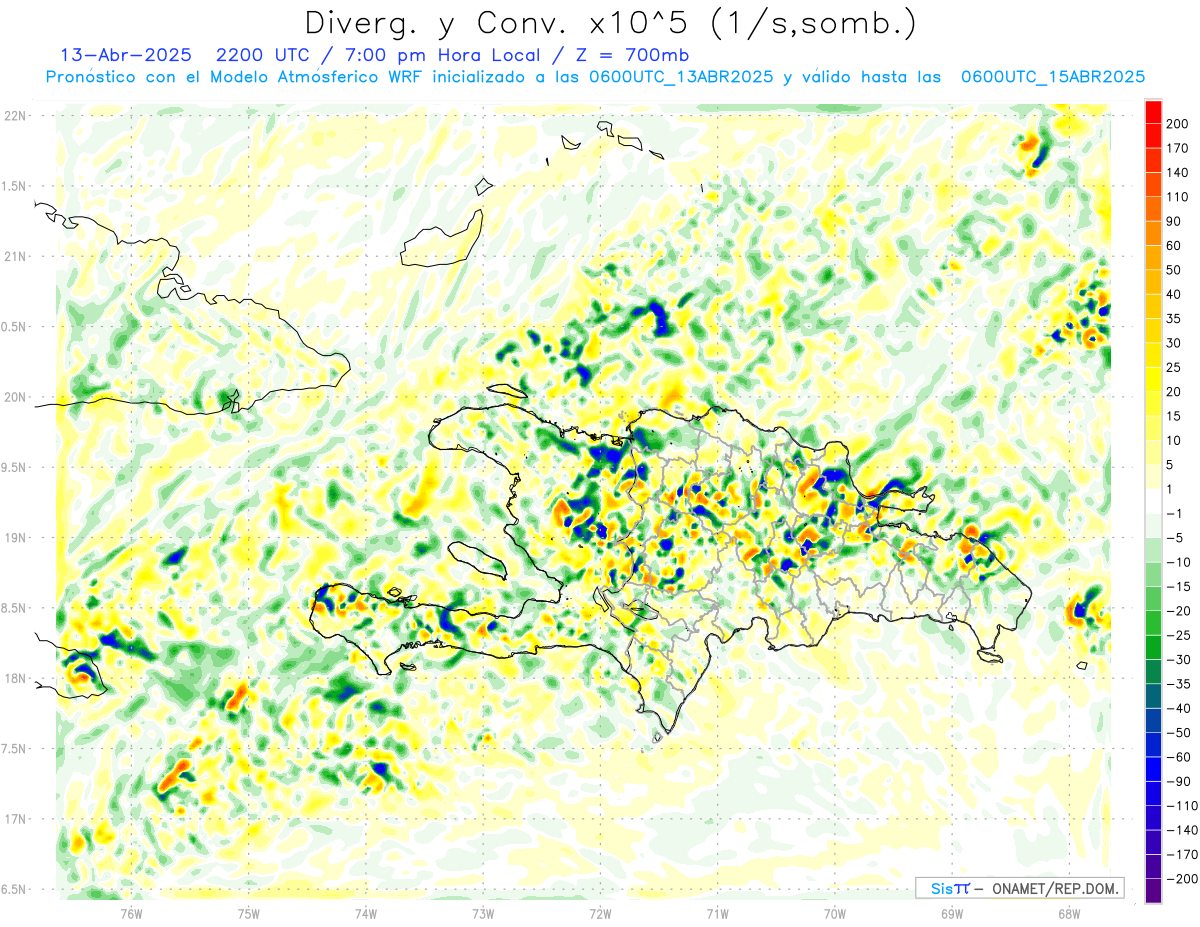Click the "72W" longitude label
The image size is (1200, 927).
pos(600,913)
